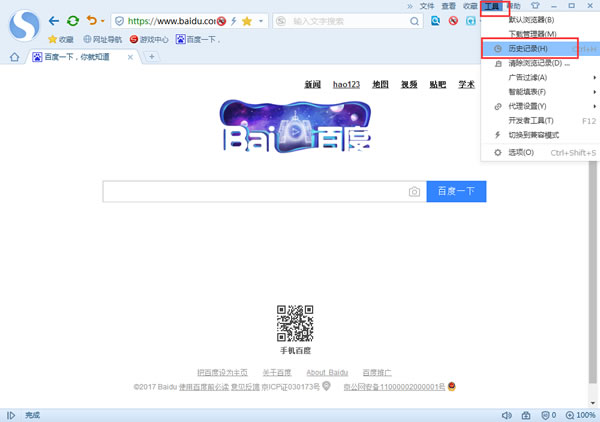Expand hidden toolbar items chevron

410,6
